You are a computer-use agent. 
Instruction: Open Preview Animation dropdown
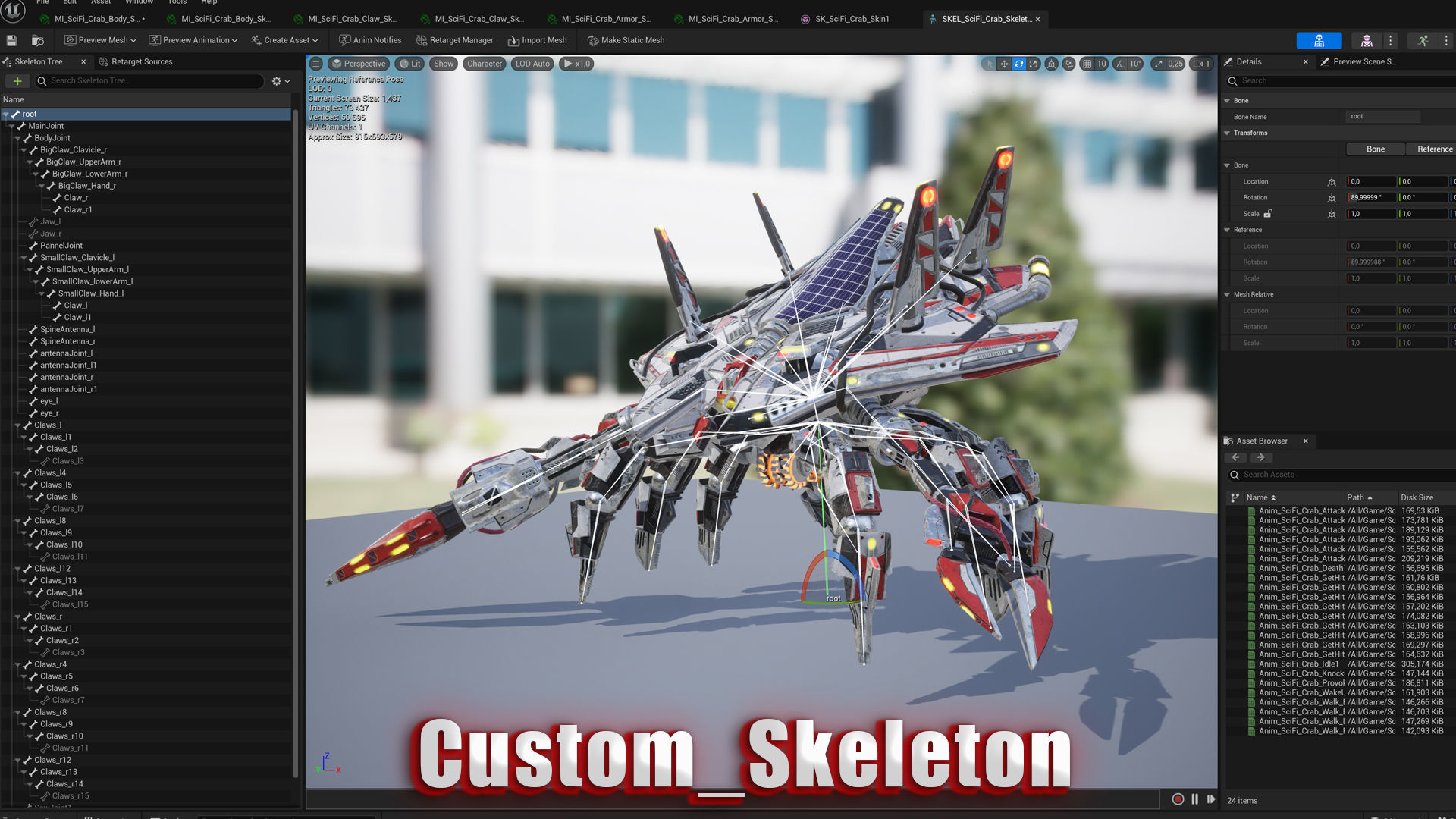pyautogui.click(x=193, y=40)
